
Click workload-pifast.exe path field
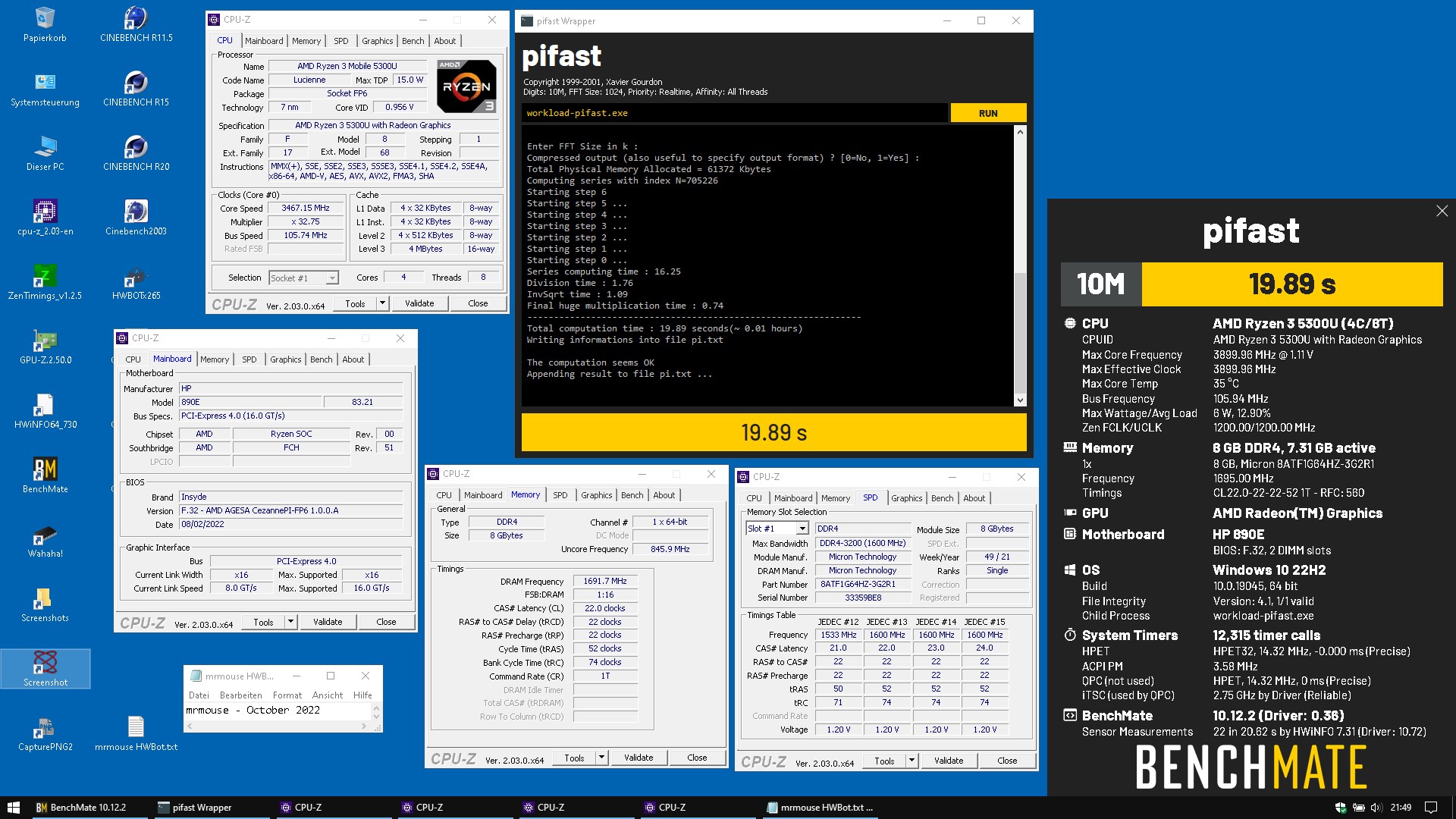(734, 113)
